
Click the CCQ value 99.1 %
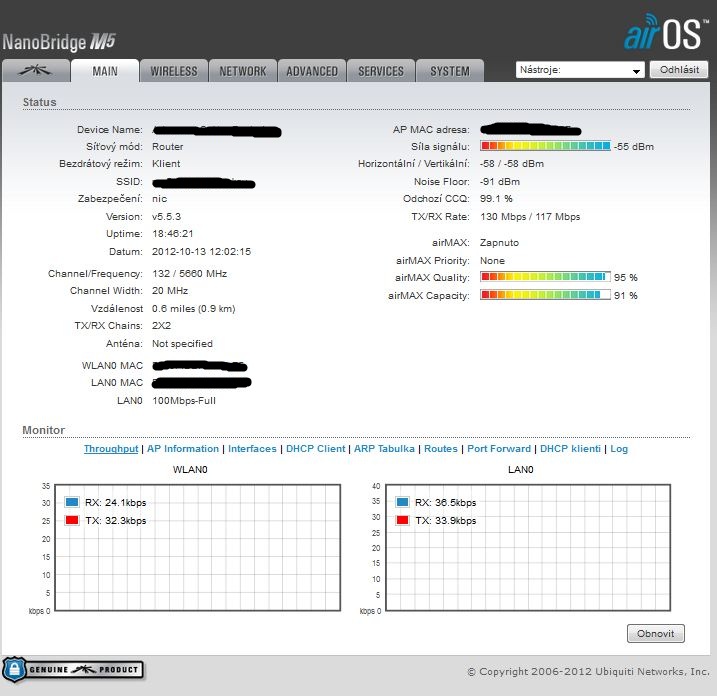pyautogui.click(x=496, y=198)
